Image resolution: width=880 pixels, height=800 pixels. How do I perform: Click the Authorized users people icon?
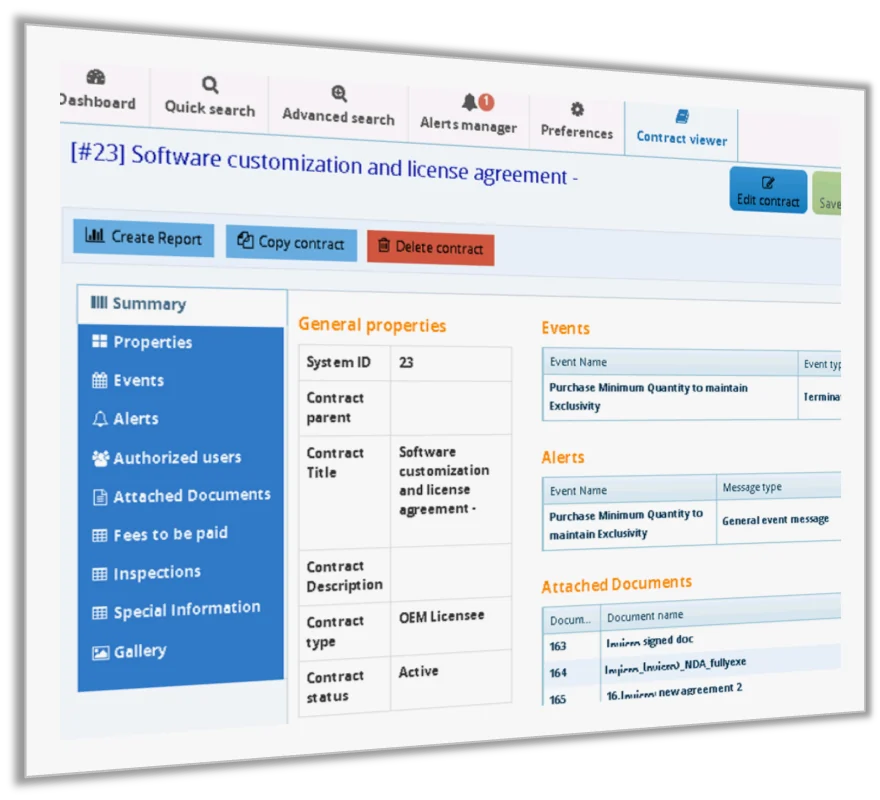click(x=100, y=458)
